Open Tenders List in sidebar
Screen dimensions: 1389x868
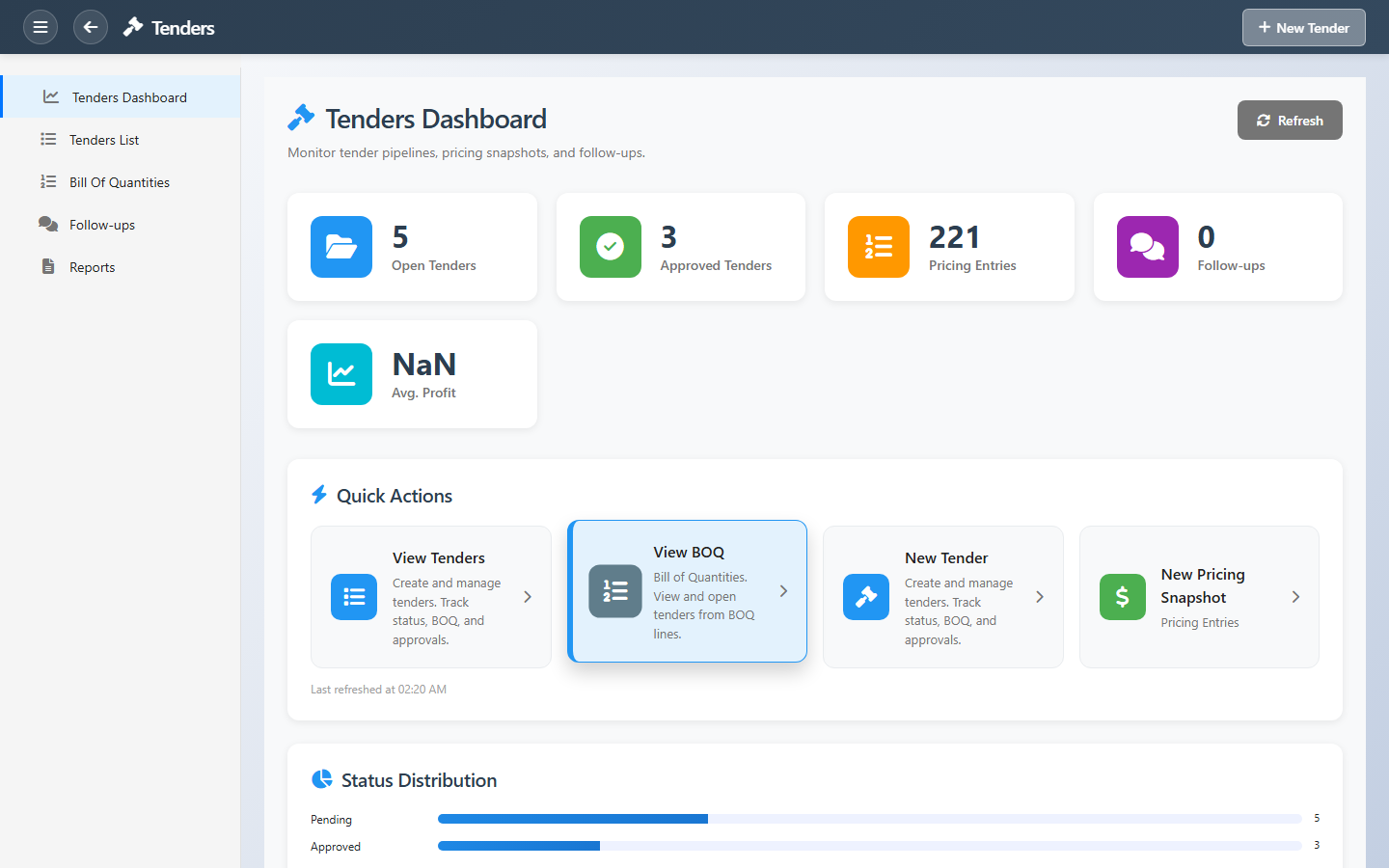pos(104,140)
